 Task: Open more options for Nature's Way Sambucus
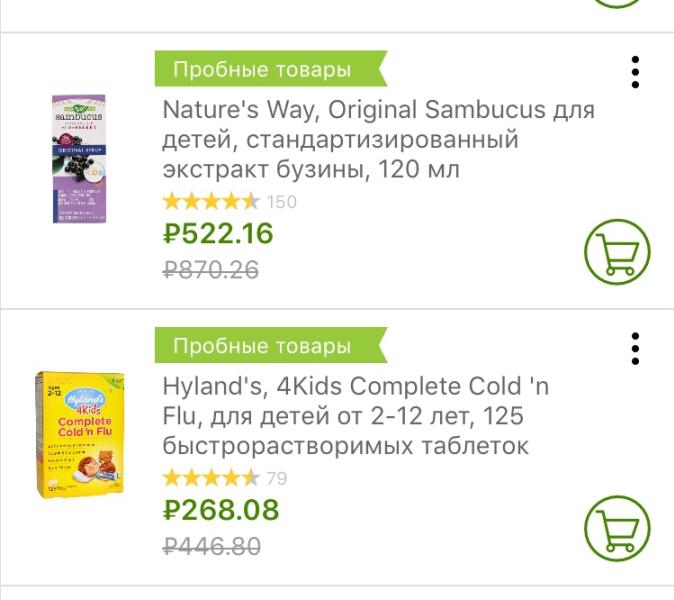[635, 72]
